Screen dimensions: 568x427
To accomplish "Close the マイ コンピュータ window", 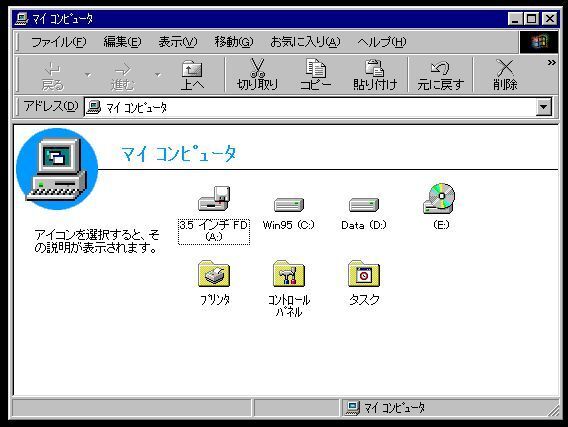I will tap(550, 18).
